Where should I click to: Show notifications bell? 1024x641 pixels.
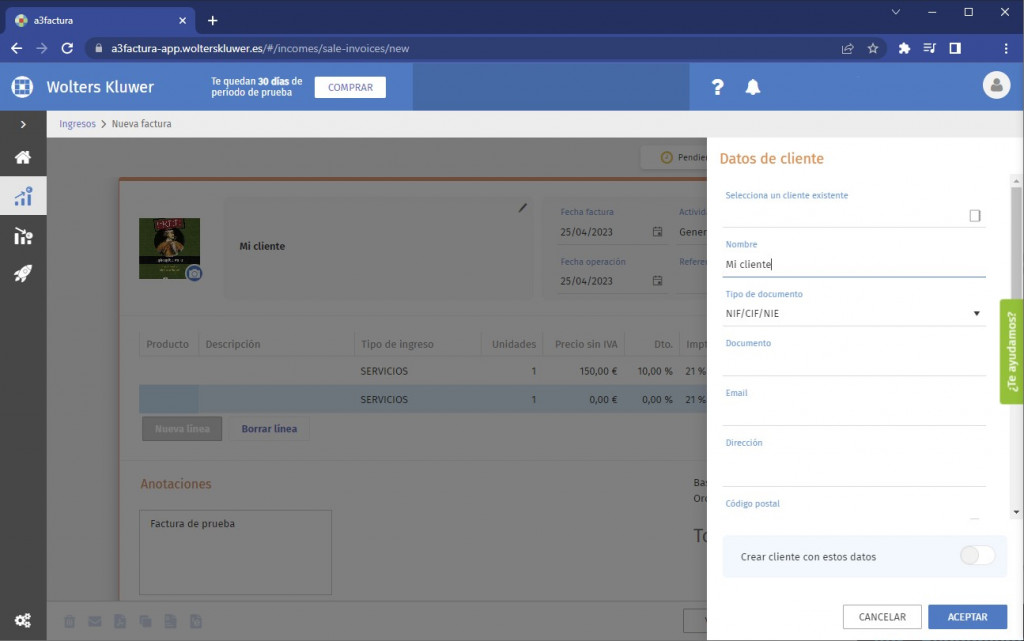tap(753, 87)
